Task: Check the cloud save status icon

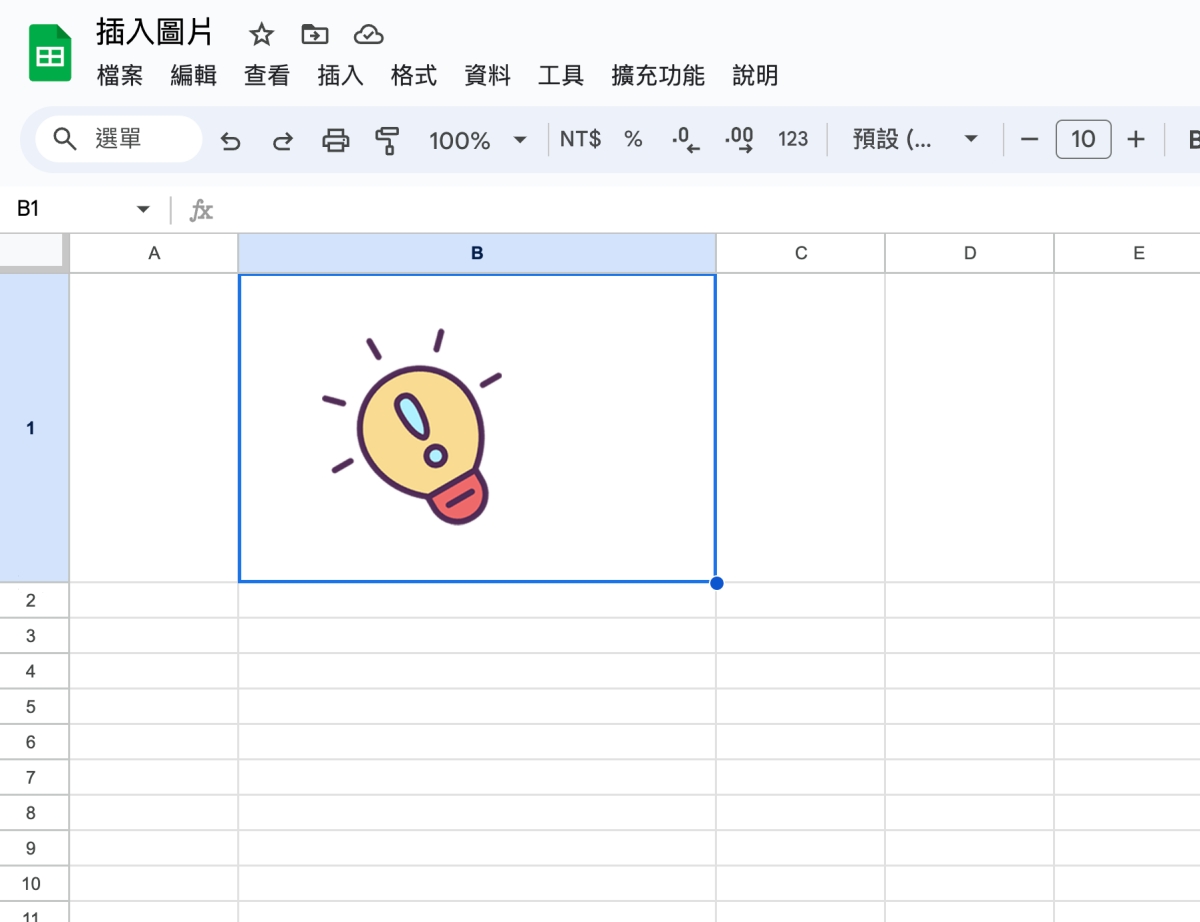Action: 369,35
